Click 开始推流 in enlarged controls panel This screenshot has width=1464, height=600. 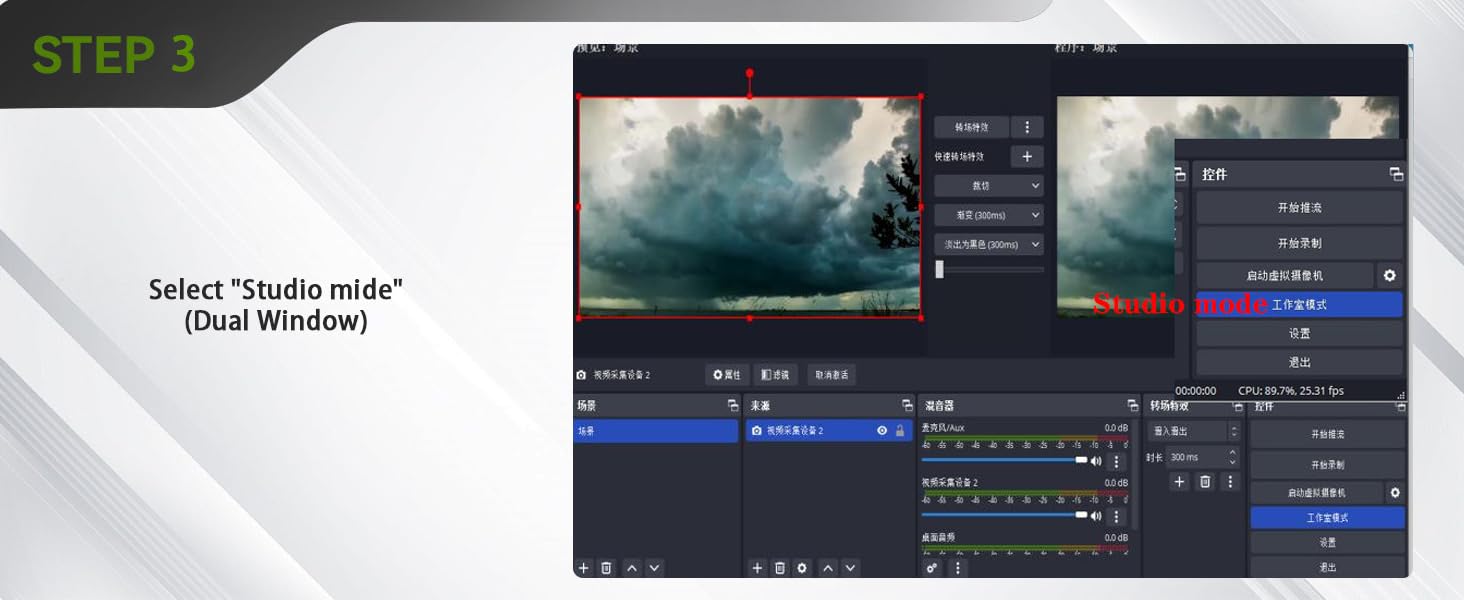tap(1299, 208)
